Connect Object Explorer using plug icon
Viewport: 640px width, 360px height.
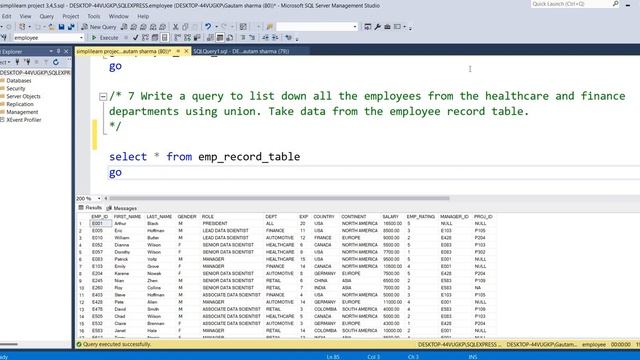click(x=18, y=62)
